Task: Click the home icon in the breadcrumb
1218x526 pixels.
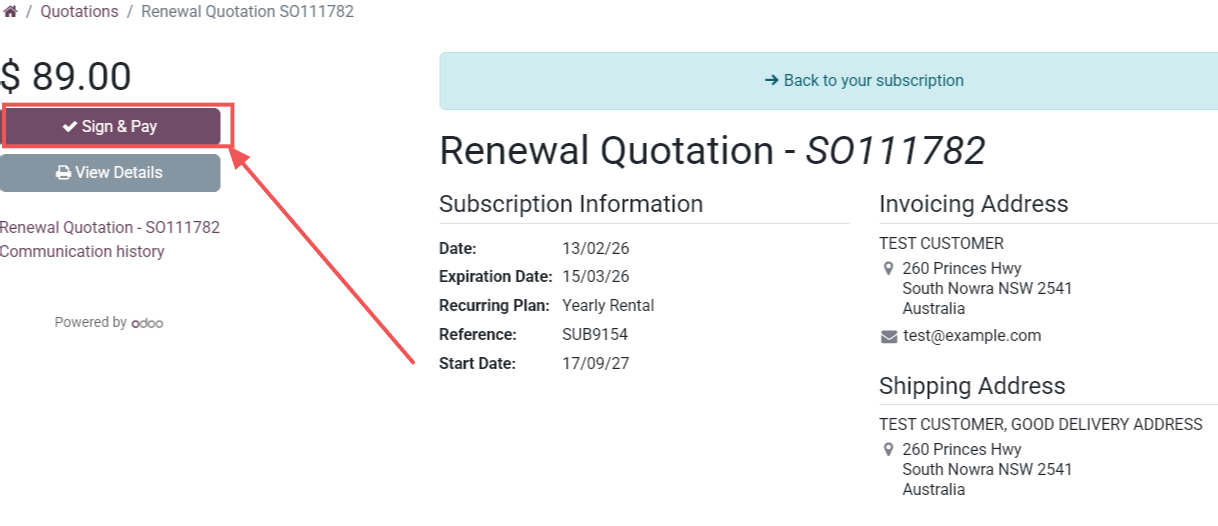Action: [10, 12]
